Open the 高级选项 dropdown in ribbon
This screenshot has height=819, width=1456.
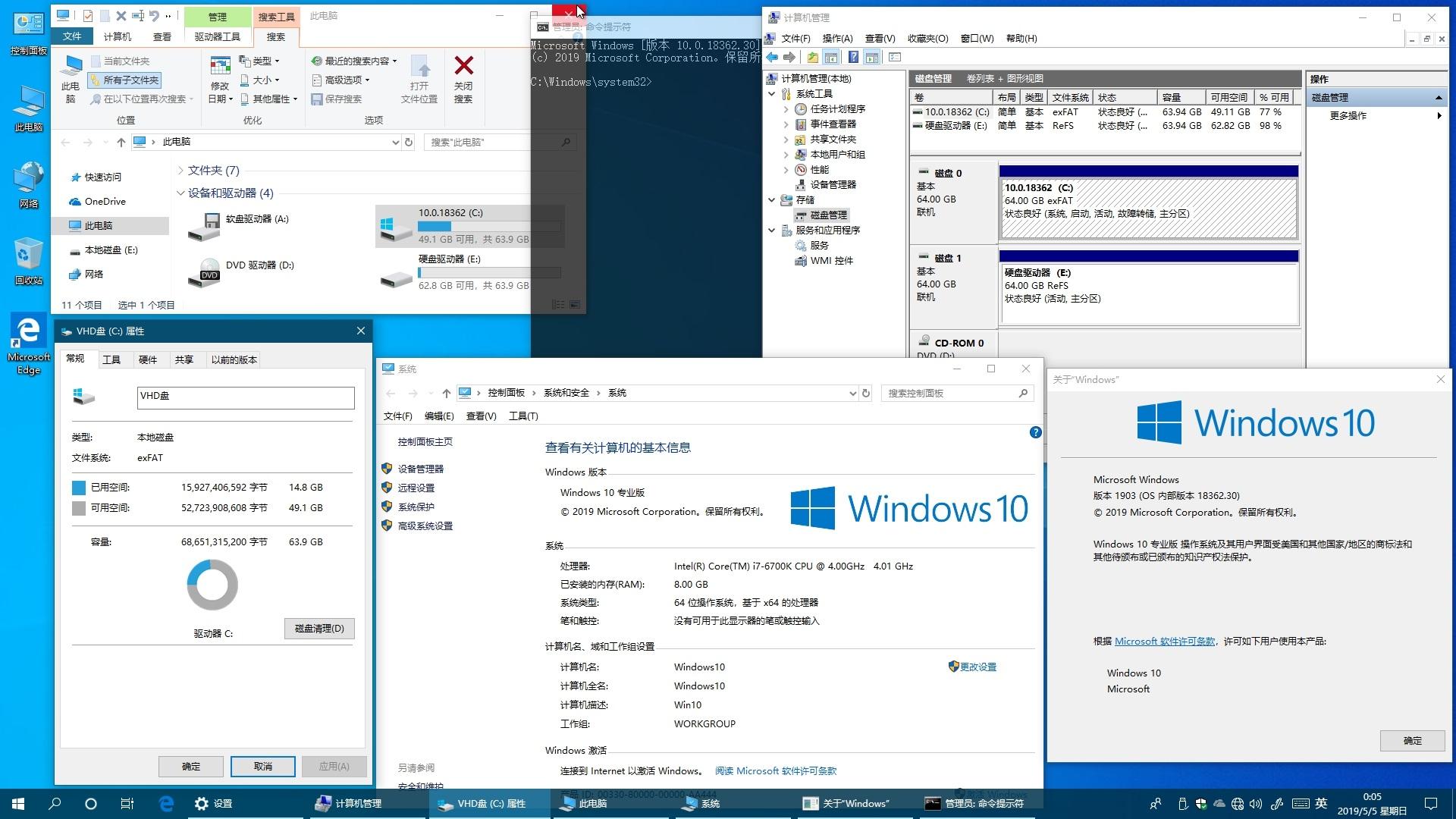(340, 80)
